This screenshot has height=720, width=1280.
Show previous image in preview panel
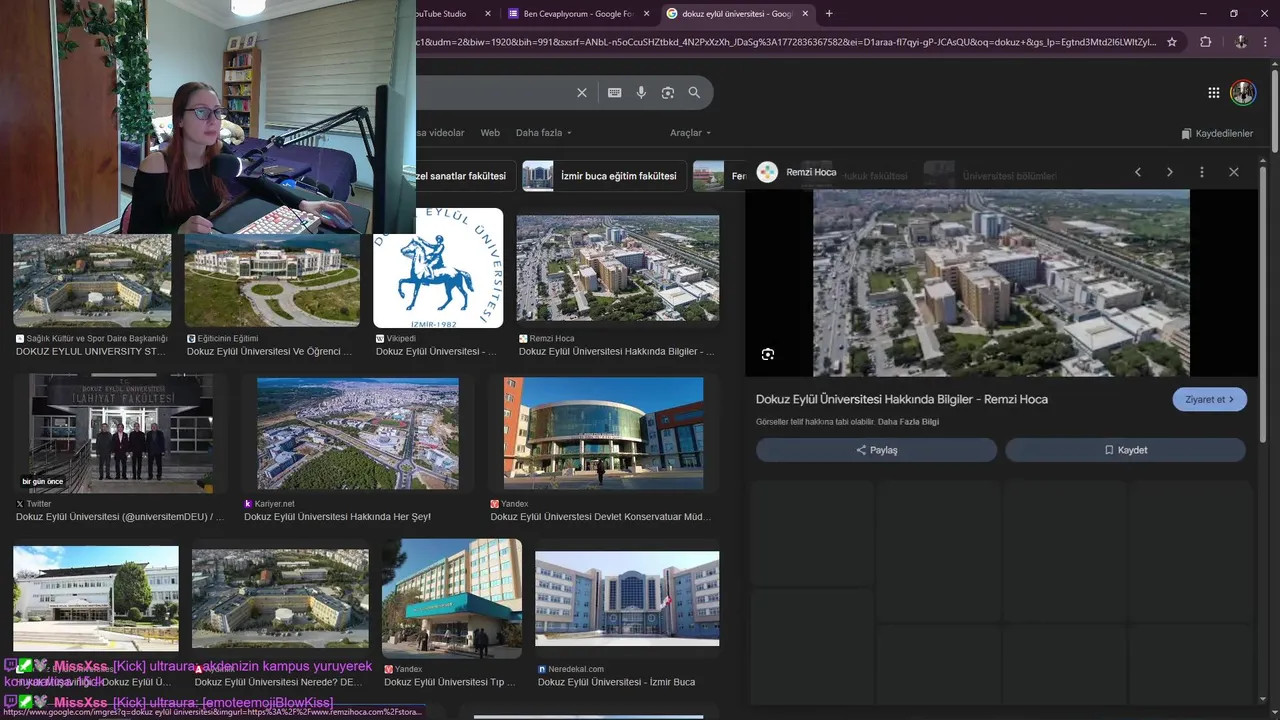(x=1138, y=172)
